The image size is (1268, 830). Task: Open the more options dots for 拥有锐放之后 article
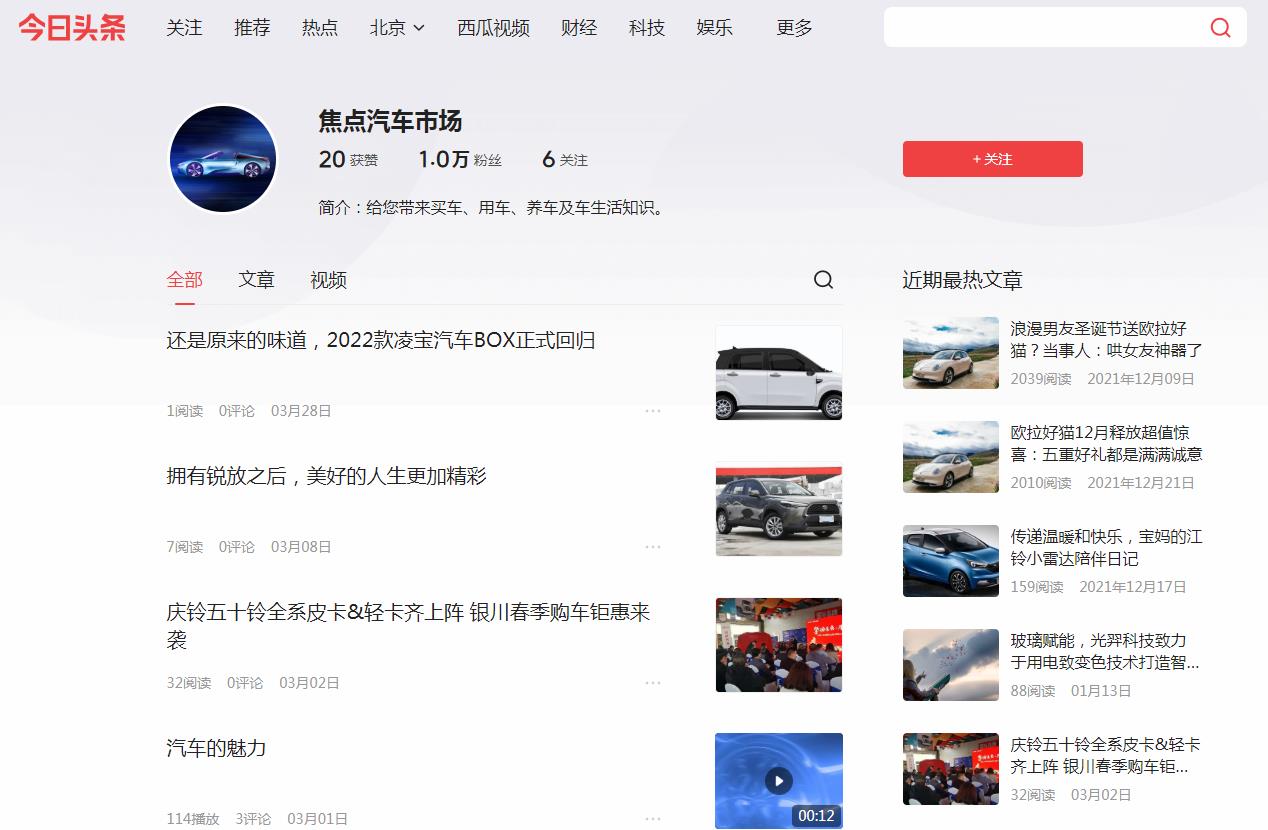coord(653,547)
